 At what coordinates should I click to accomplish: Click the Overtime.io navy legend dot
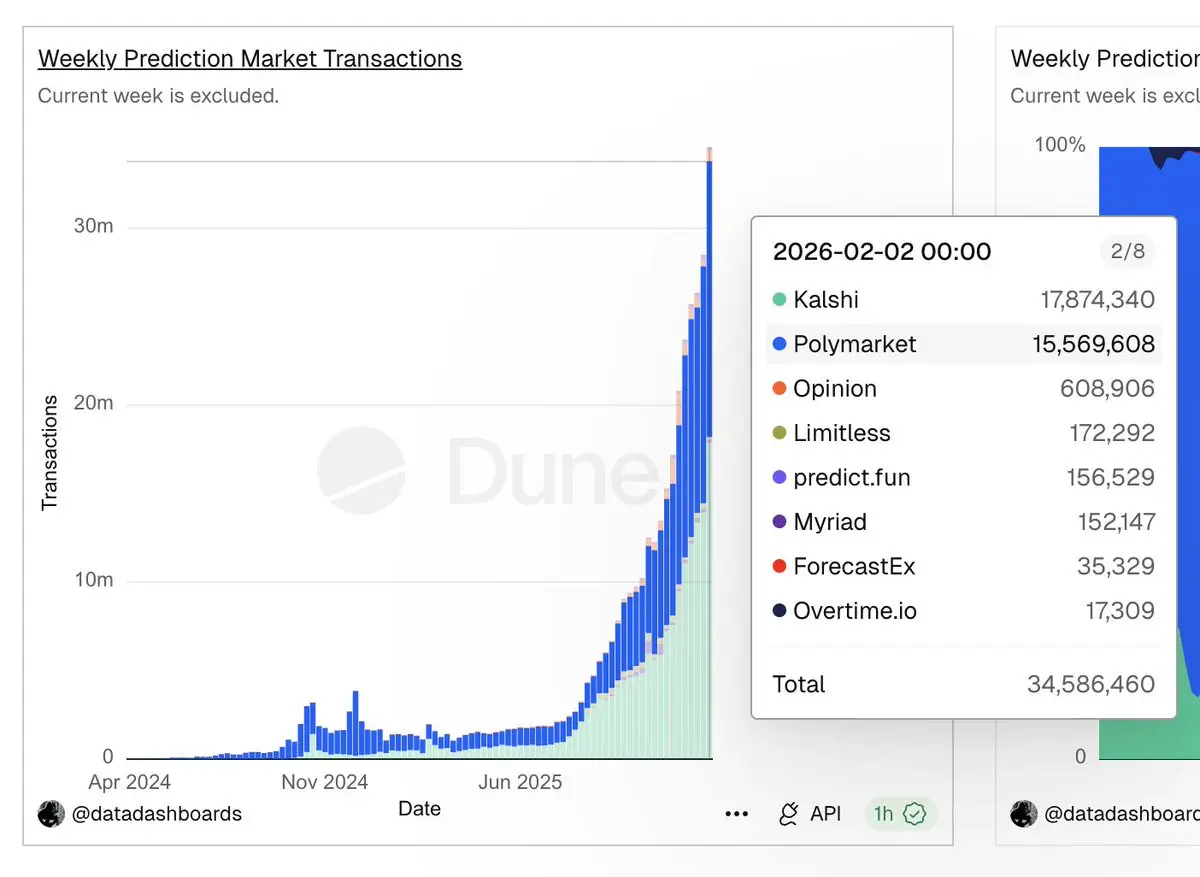(780, 611)
